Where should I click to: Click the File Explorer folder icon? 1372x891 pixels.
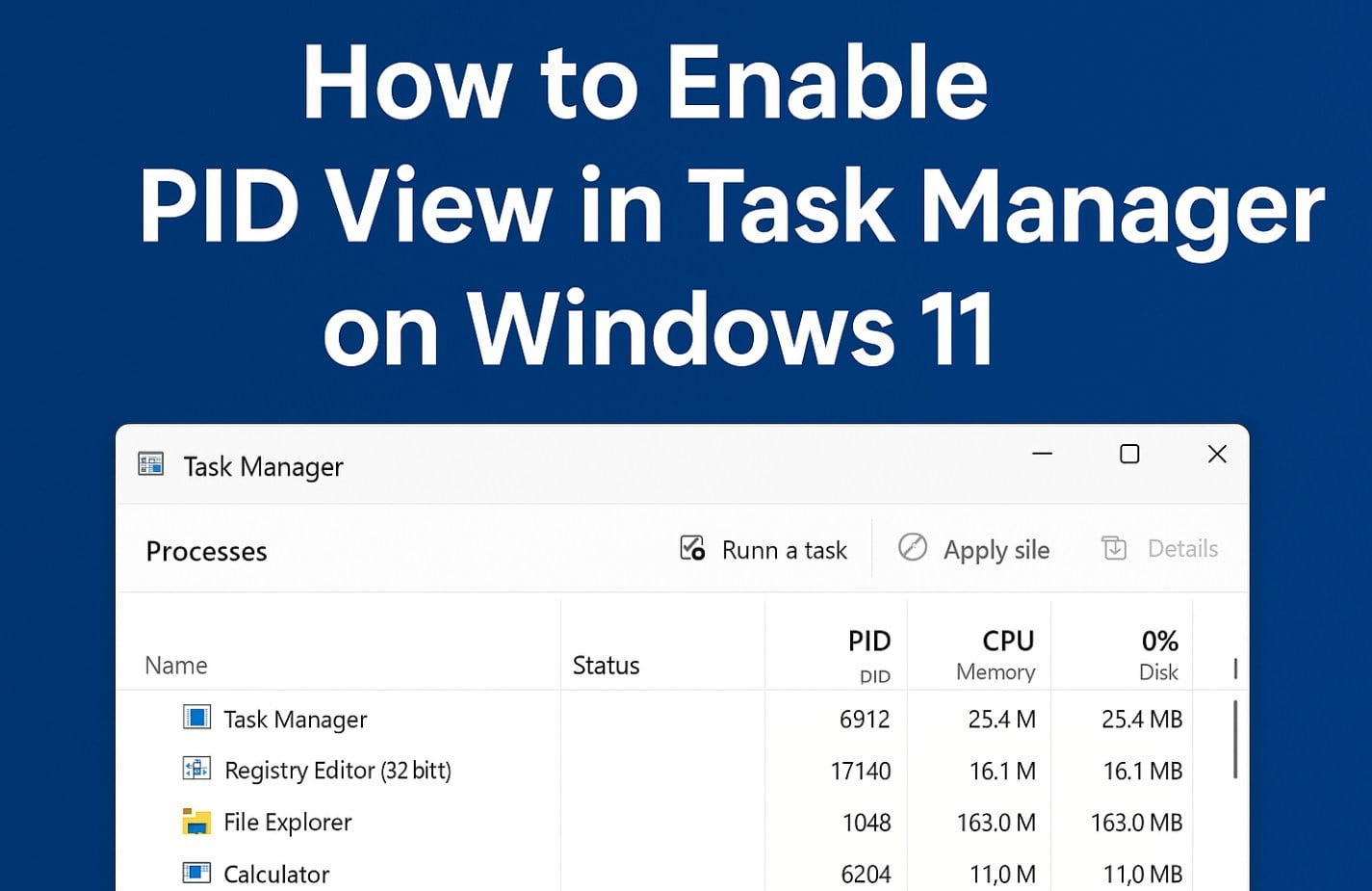pyautogui.click(x=195, y=822)
